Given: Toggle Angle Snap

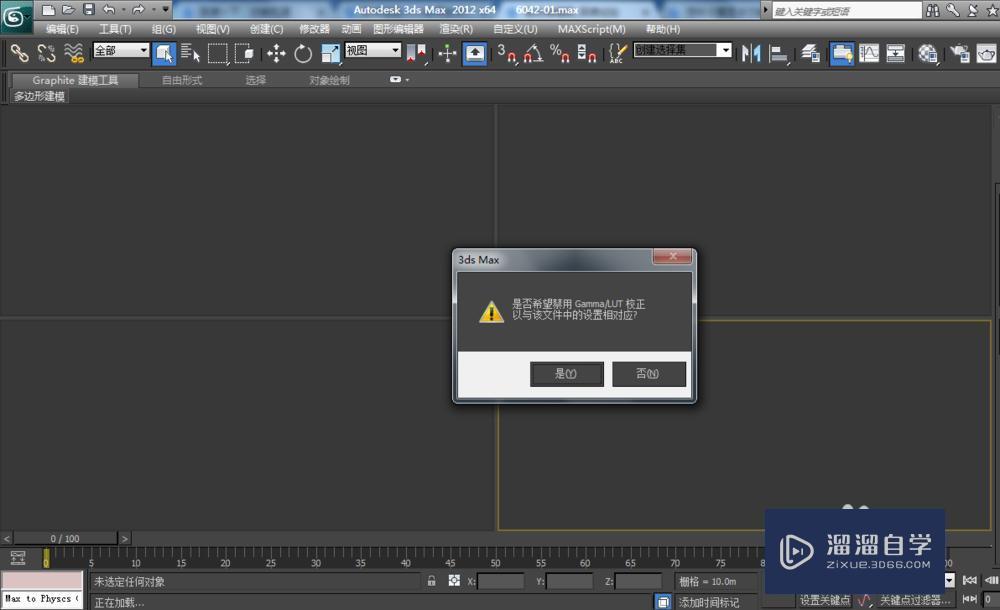Looking at the screenshot, I should (533, 54).
